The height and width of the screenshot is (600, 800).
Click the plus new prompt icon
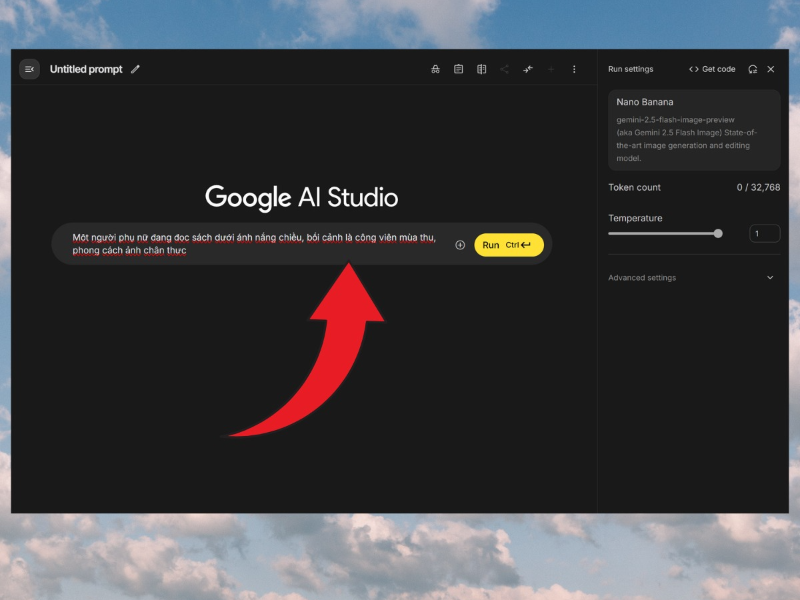[551, 69]
